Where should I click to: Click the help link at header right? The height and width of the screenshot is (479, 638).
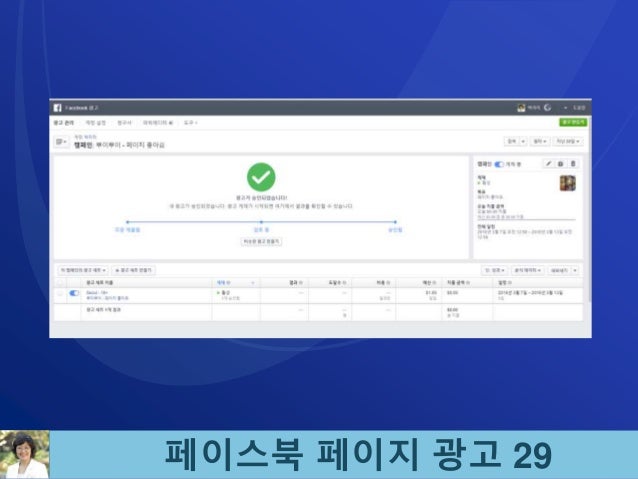pos(579,108)
